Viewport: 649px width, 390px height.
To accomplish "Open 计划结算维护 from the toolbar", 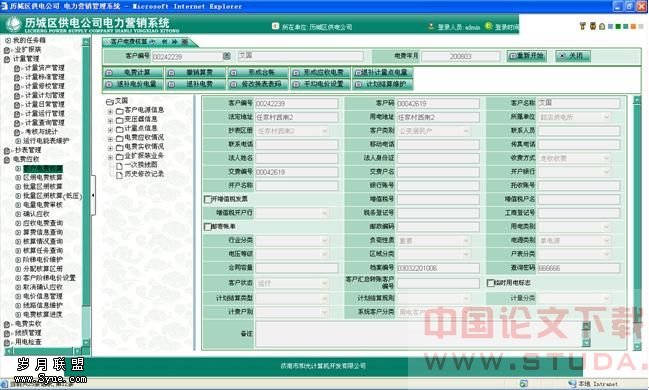I will click(x=382, y=84).
